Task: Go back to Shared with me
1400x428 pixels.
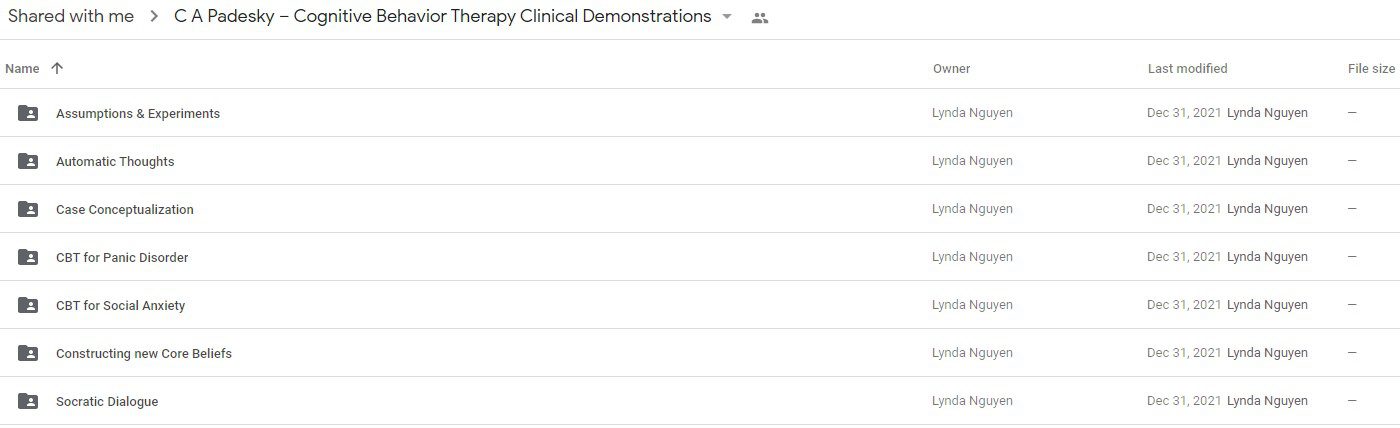Action: click(71, 16)
